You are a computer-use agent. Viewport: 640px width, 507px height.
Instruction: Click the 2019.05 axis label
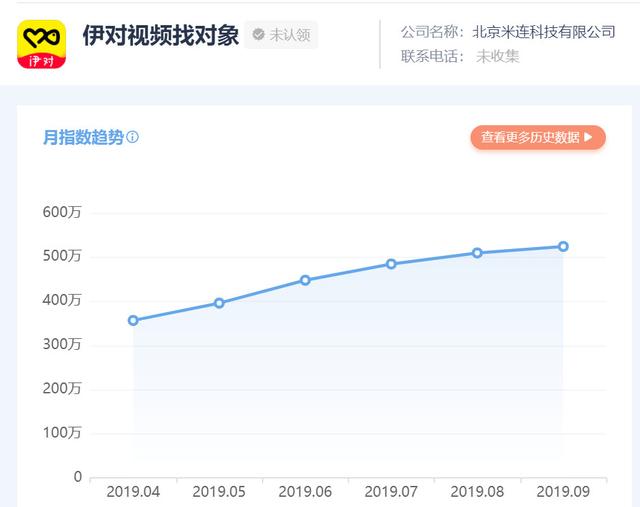click(x=219, y=491)
